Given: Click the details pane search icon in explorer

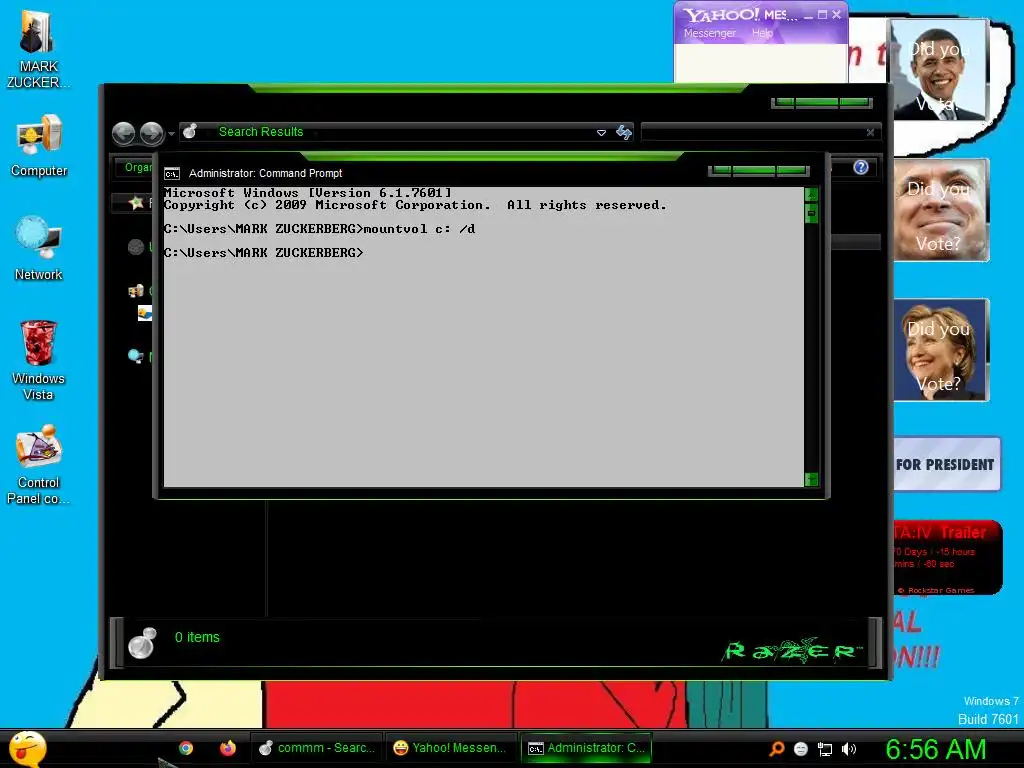Looking at the screenshot, I should click(x=142, y=643).
